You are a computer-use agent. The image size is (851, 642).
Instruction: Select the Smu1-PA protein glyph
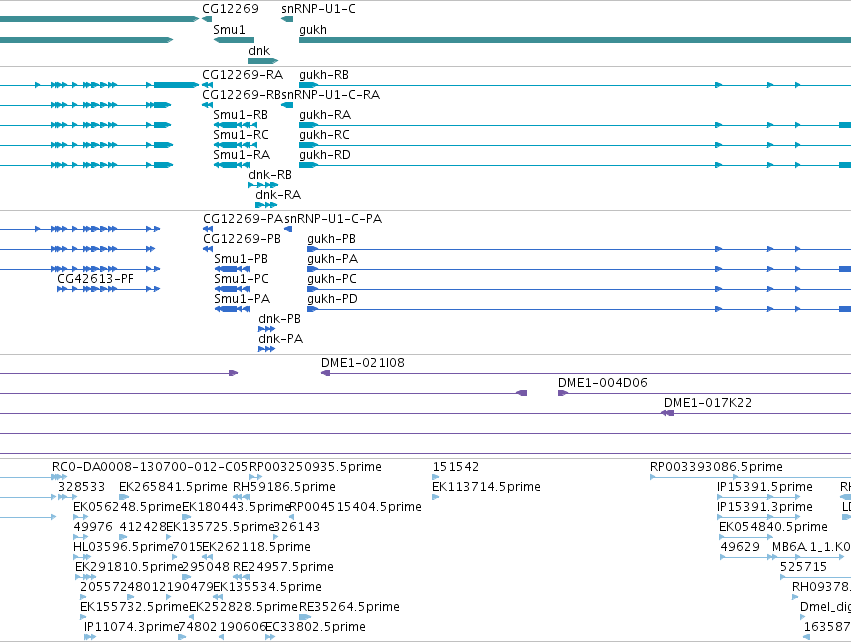pyautogui.click(x=232, y=309)
